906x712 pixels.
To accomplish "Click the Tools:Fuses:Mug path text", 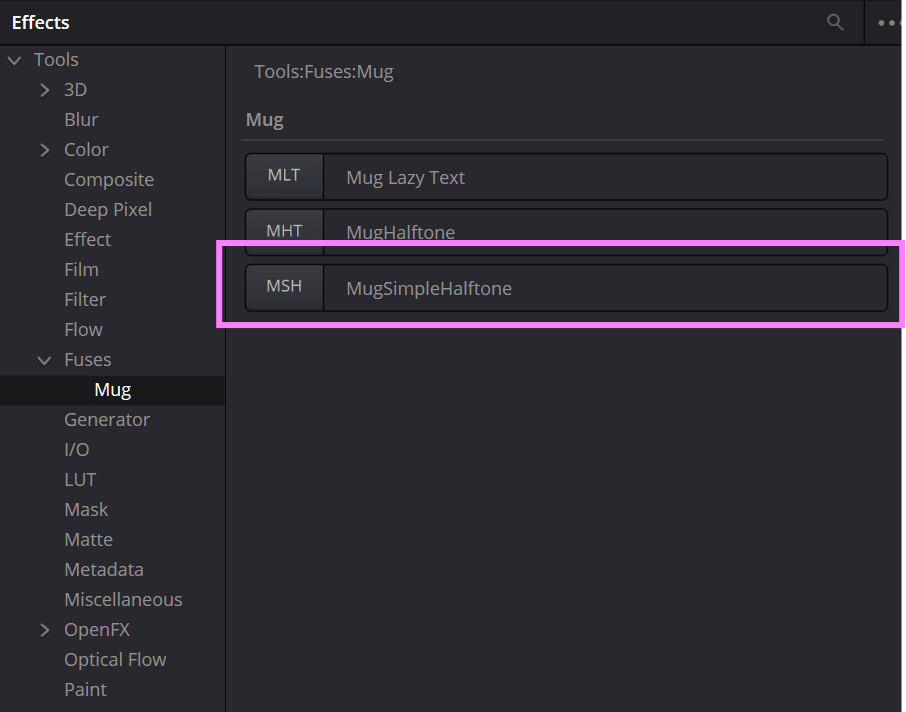I will tap(324, 72).
